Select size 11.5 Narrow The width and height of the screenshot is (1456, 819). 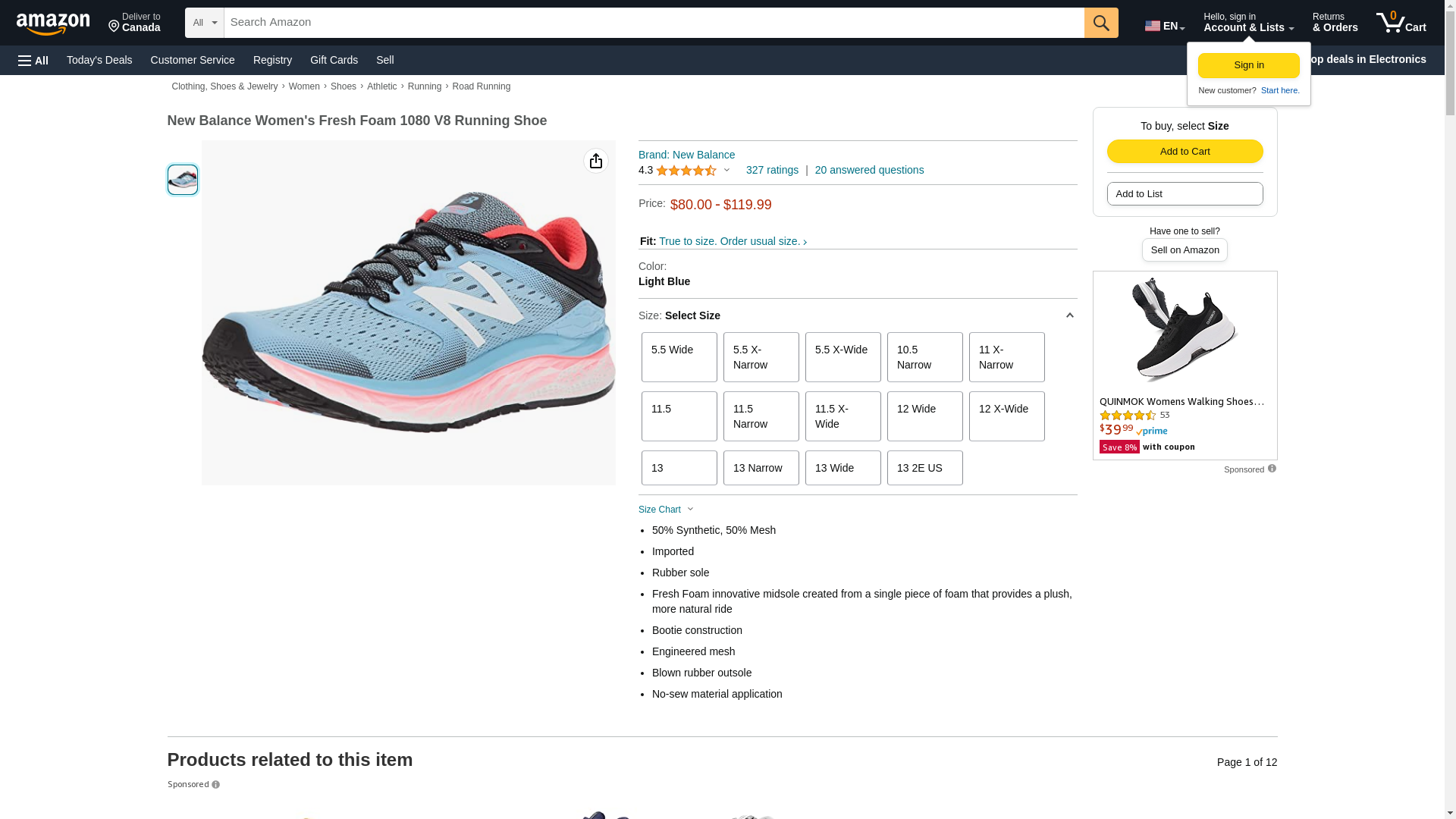point(761,416)
